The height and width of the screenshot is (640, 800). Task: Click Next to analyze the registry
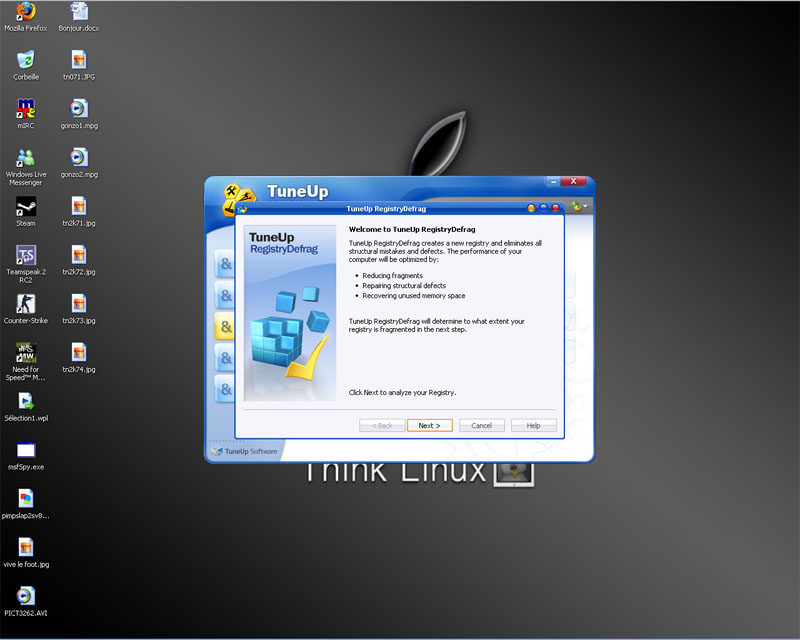[430, 426]
